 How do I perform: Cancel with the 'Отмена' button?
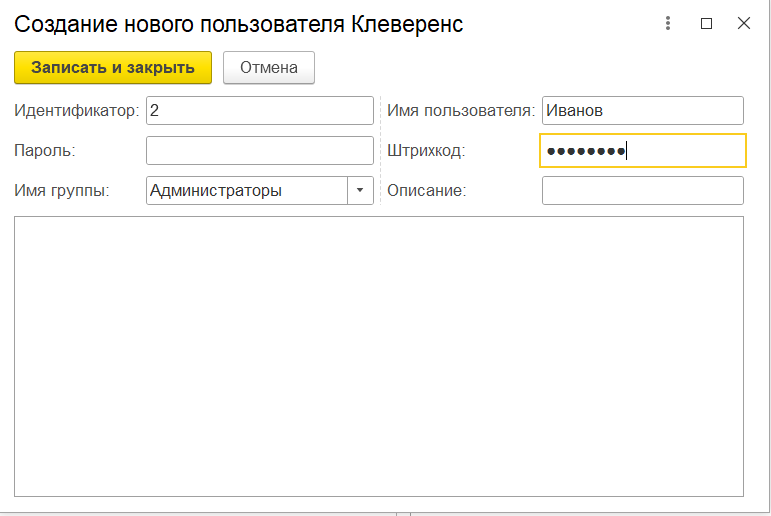pos(269,67)
